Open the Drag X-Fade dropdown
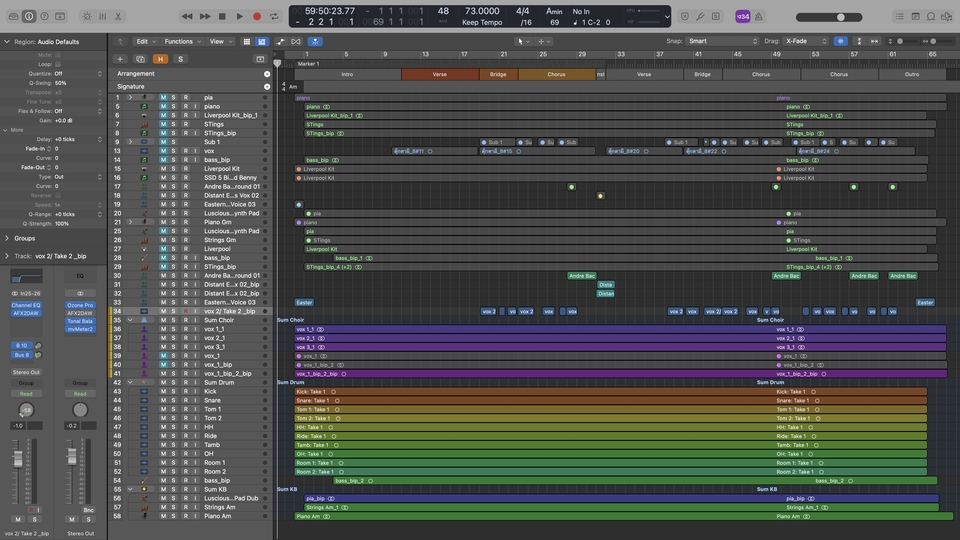This screenshot has height=540, width=960. pos(806,41)
